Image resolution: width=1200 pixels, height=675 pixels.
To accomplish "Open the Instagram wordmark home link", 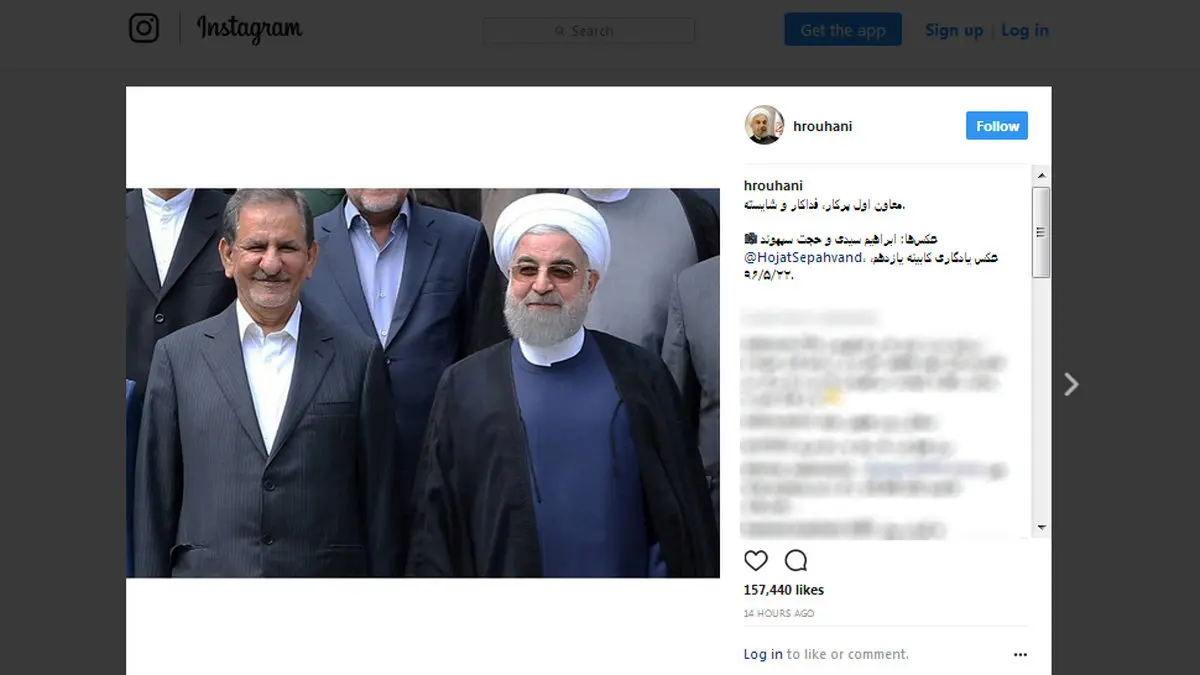I will click(249, 29).
